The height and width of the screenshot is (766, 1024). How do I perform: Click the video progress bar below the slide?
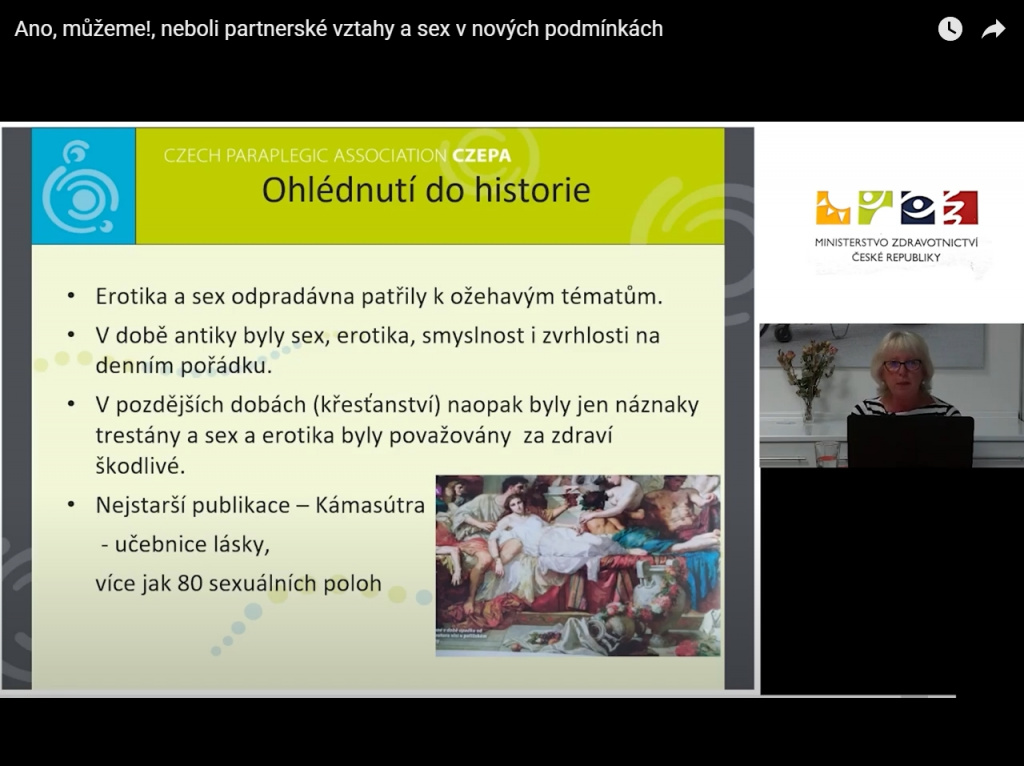click(478, 696)
